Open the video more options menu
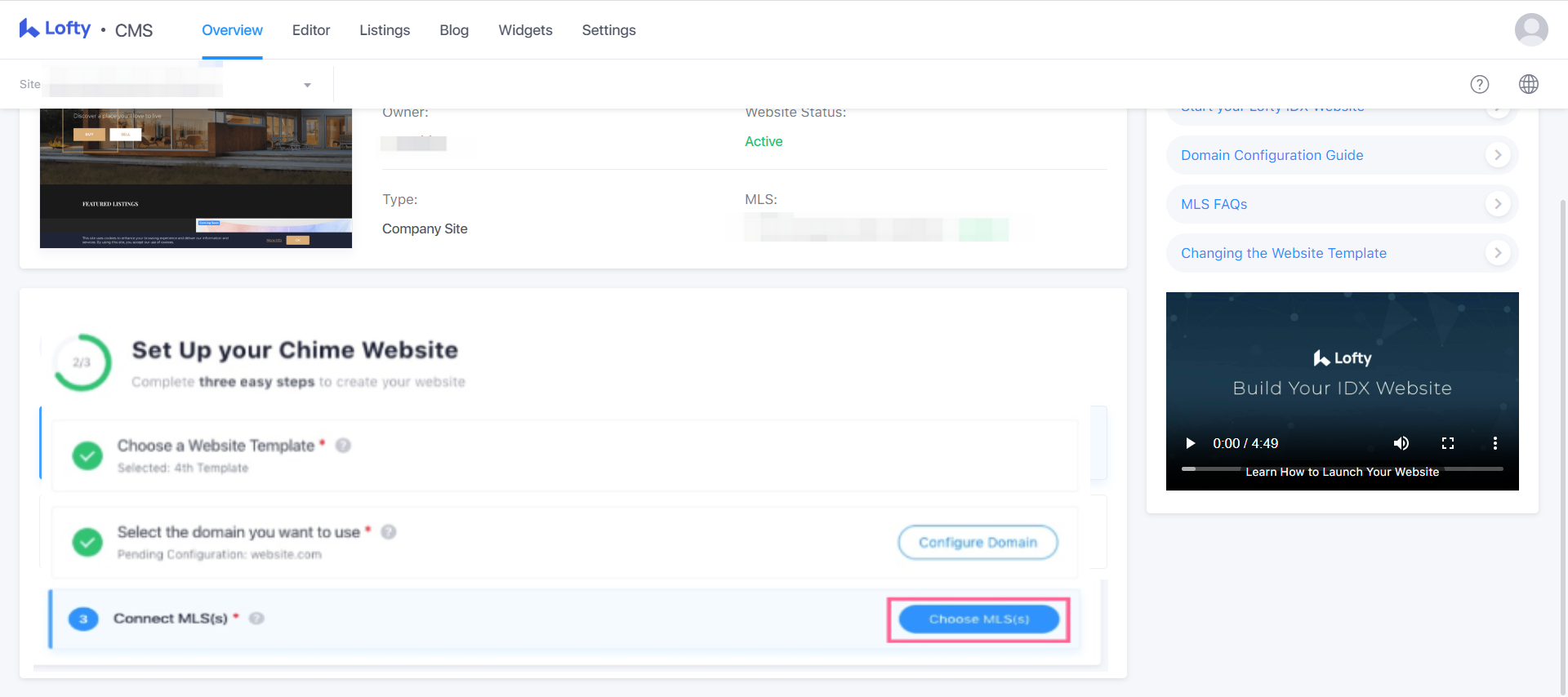Screen dimensions: 1568x697 (1495, 443)
